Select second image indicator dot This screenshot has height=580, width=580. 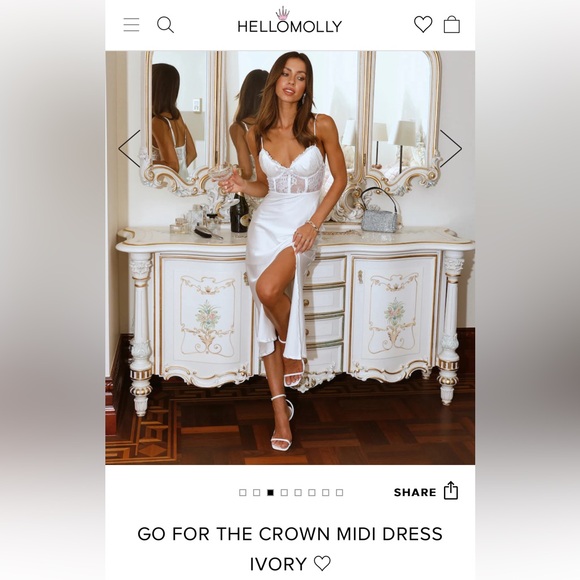pyautogui.click(x=257, y=492)
